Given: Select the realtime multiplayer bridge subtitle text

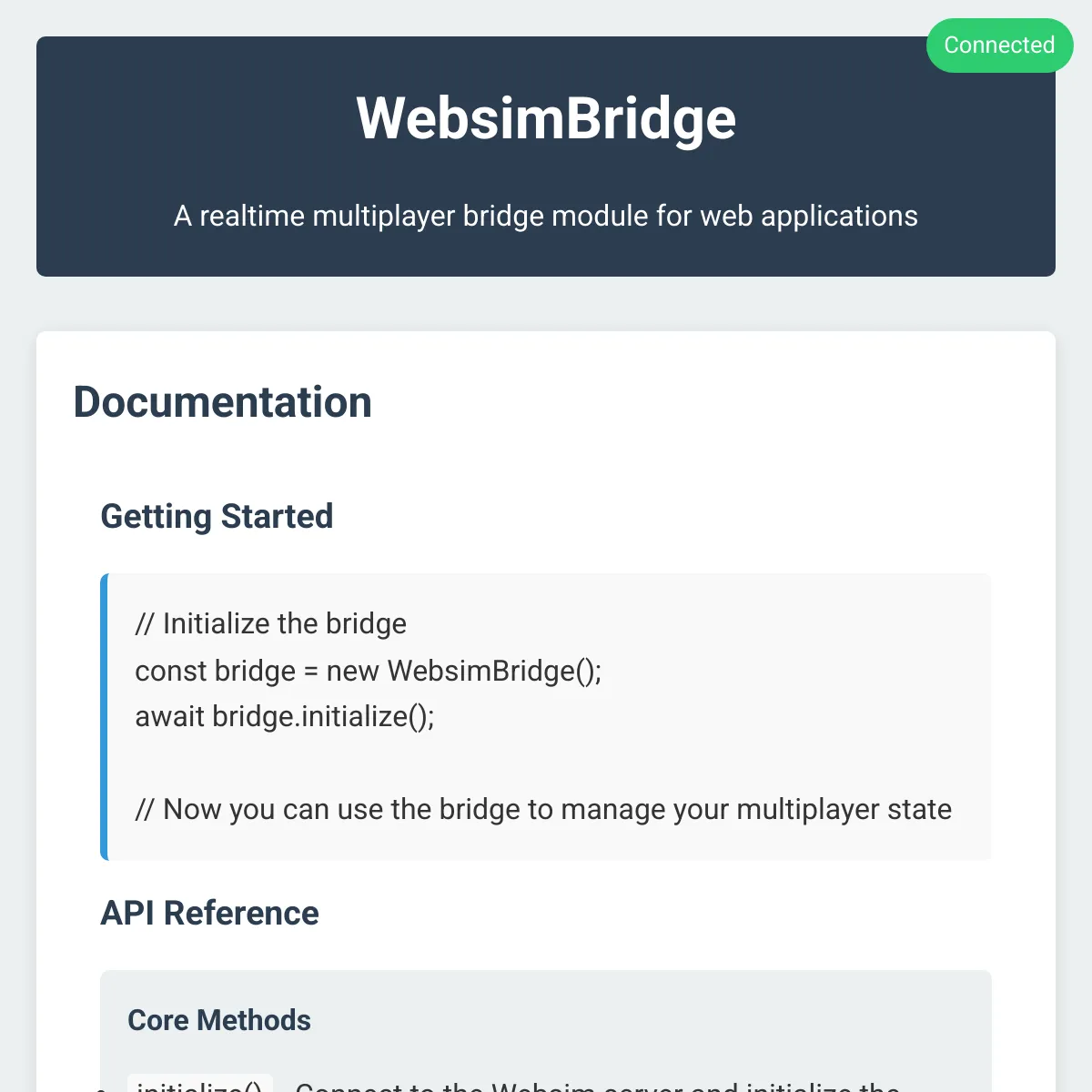Looking at the screenshot, I should pyautogui.click(x=546, y=216).
